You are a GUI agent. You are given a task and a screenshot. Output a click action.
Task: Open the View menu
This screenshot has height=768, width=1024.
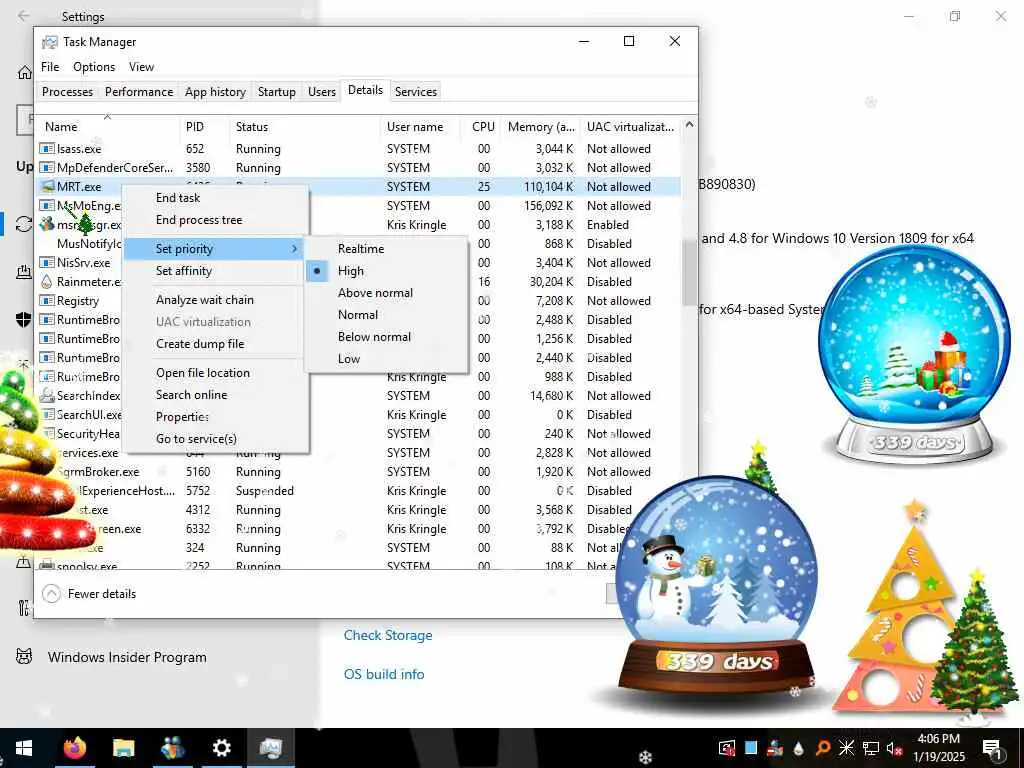[x=141, y=67]
